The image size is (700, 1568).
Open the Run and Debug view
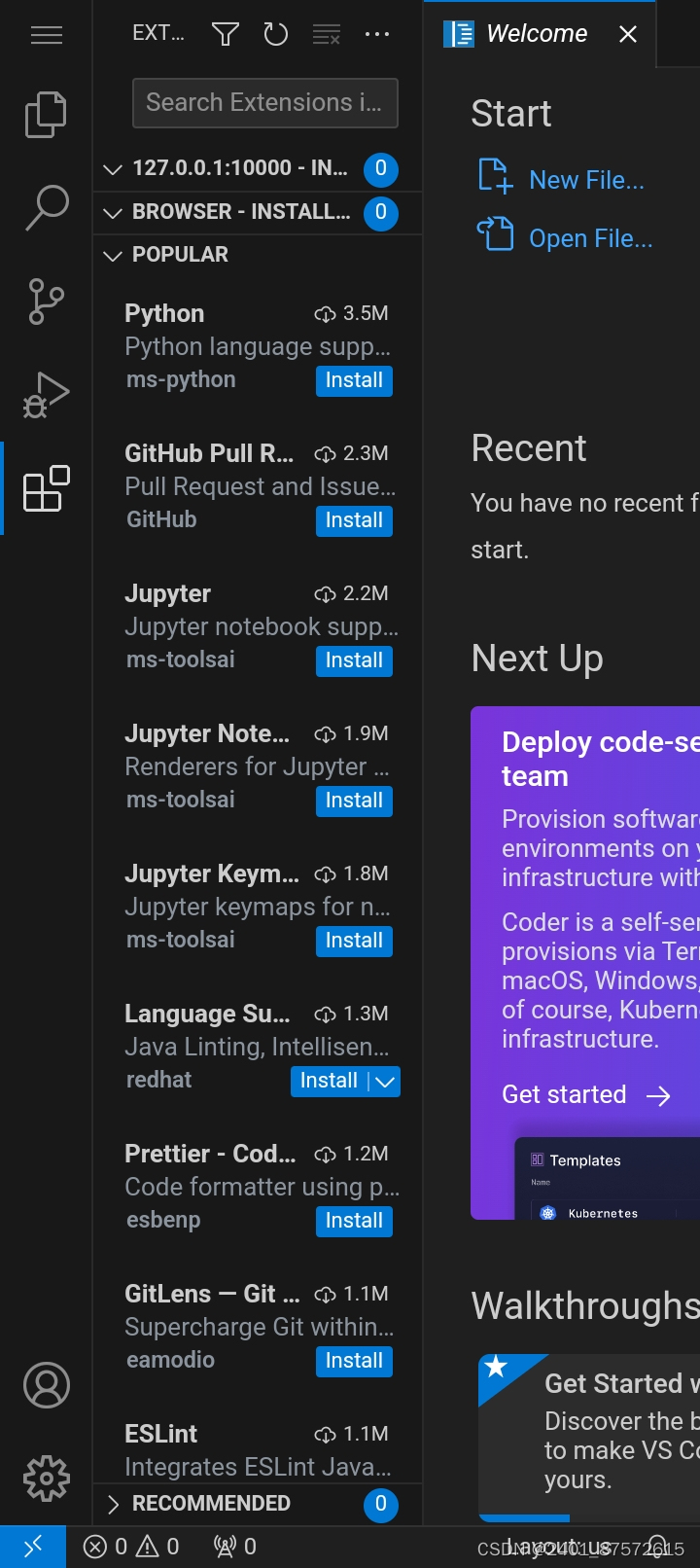coord(46,395)
